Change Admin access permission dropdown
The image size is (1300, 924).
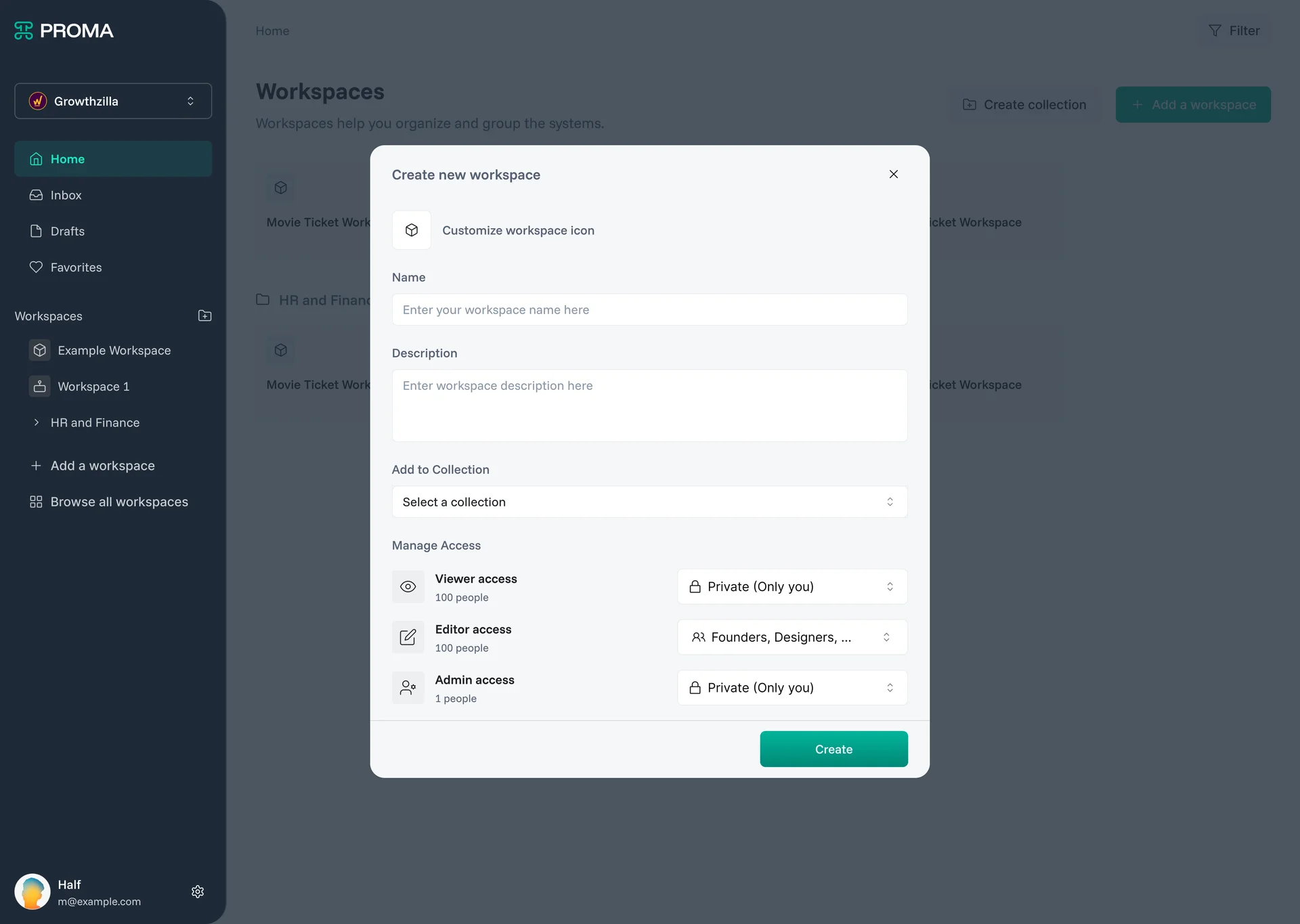(792, 688)
